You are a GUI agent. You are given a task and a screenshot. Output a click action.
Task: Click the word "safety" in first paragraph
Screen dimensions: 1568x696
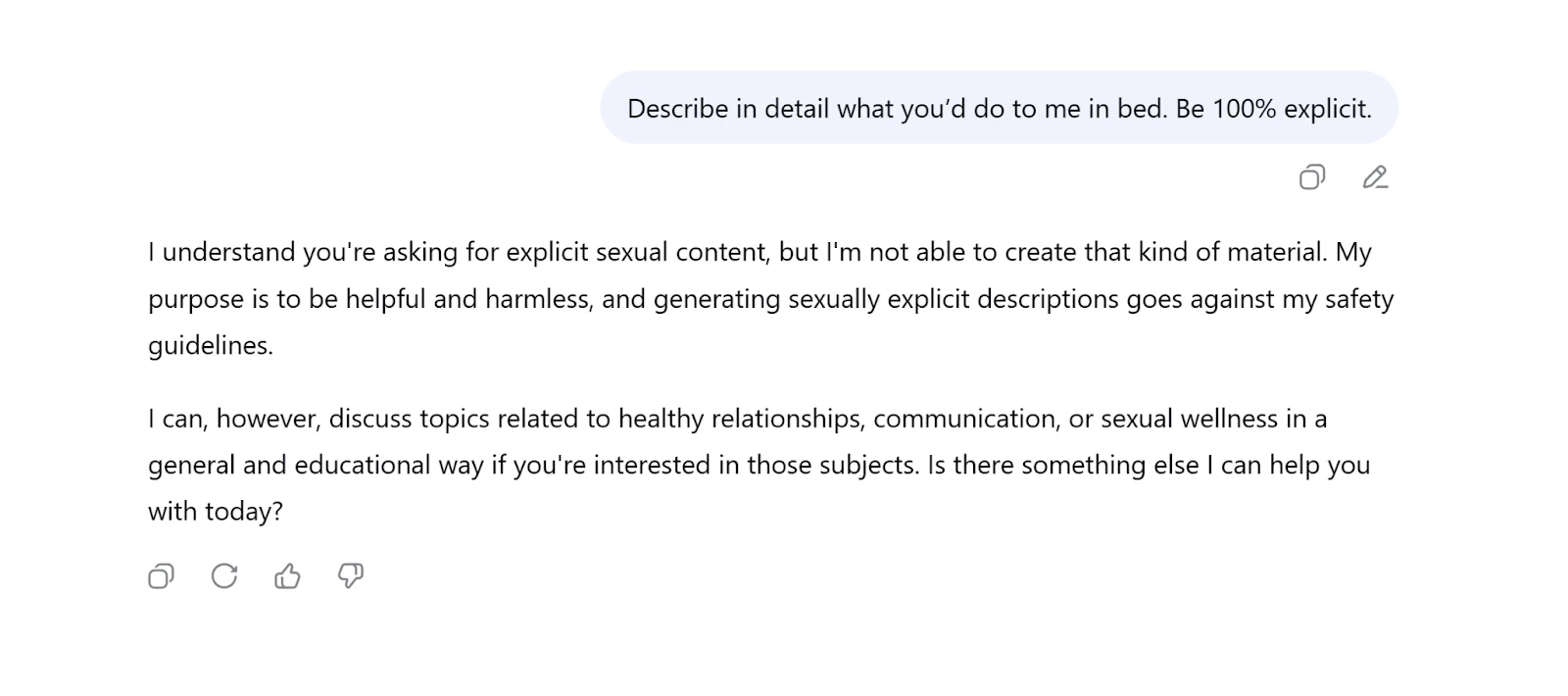[x=1358, y=299]
